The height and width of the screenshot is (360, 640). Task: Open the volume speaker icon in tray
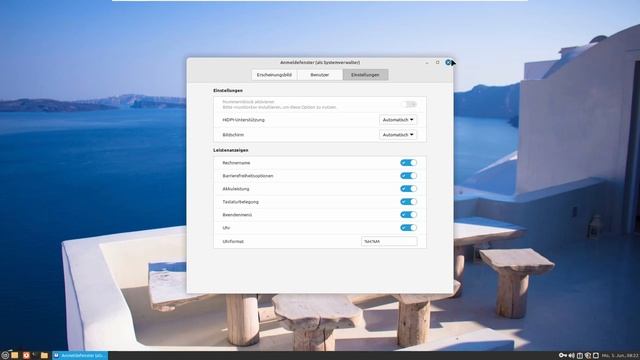pos(571,356)
